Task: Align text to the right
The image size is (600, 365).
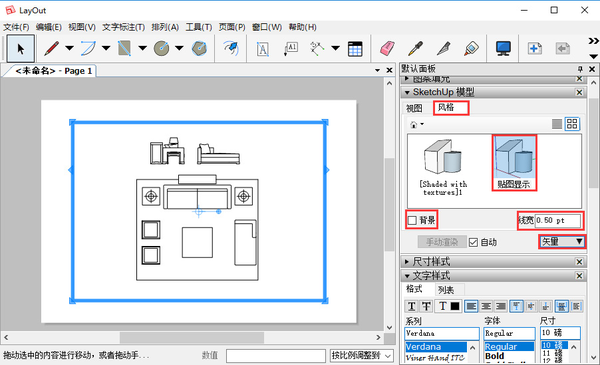Action: (x=501, y=306)
